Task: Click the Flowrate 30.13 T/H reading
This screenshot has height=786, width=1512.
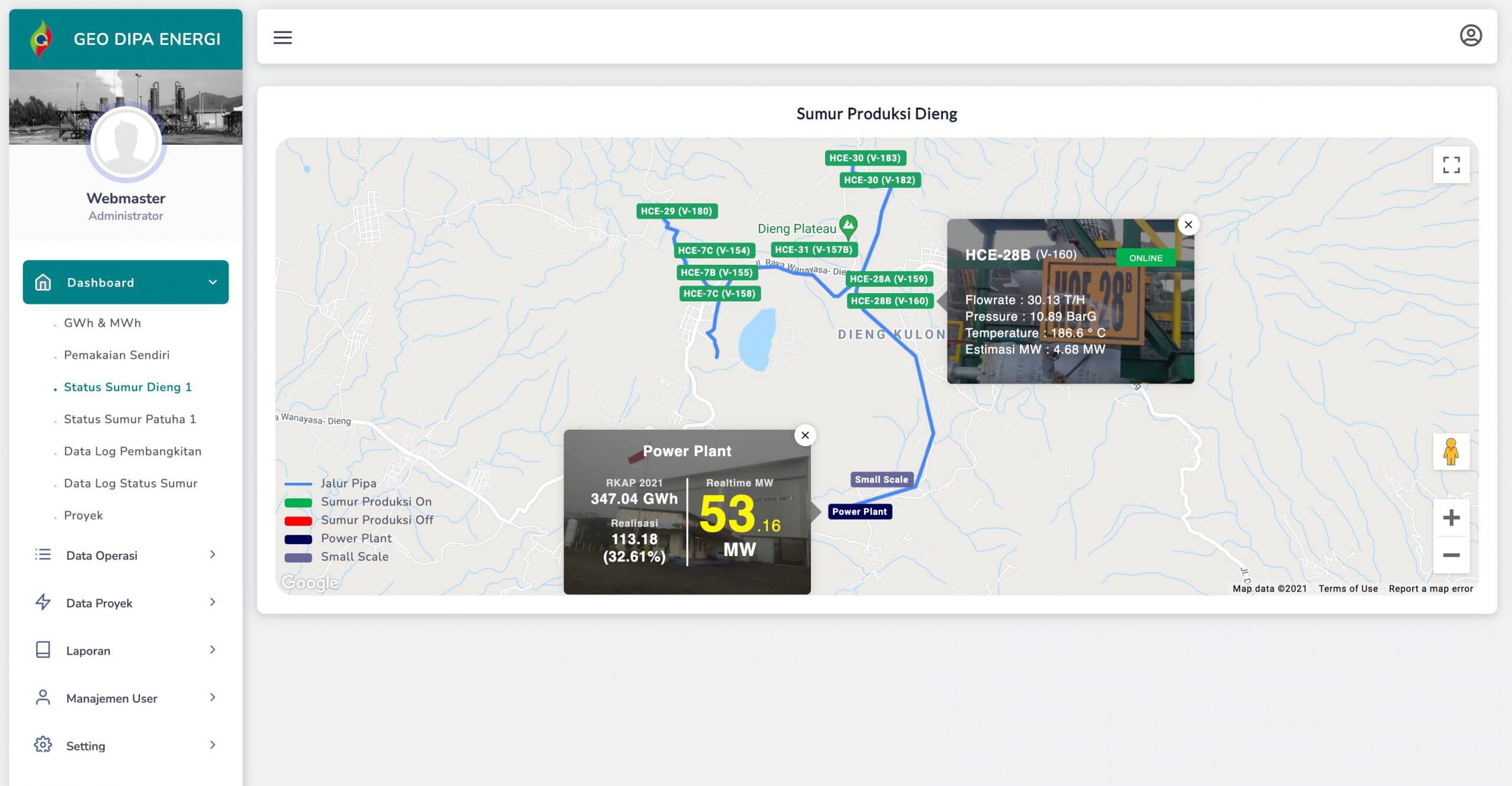Action: click(x=1025, y=300)
